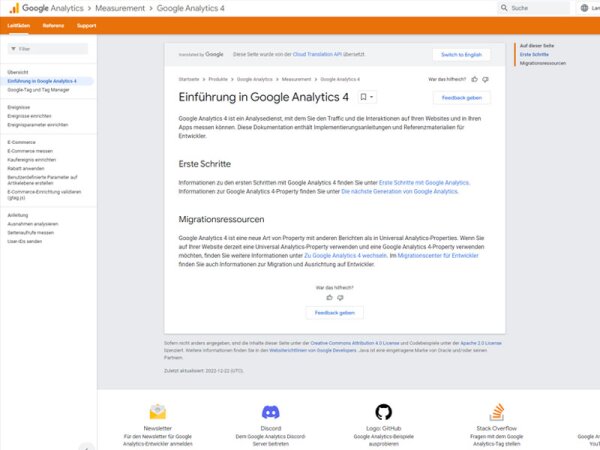This screenshot has height=450, width=600.
Task: Open Creative Commons Attribution 4.0 License link
Action: pos(355,343)
